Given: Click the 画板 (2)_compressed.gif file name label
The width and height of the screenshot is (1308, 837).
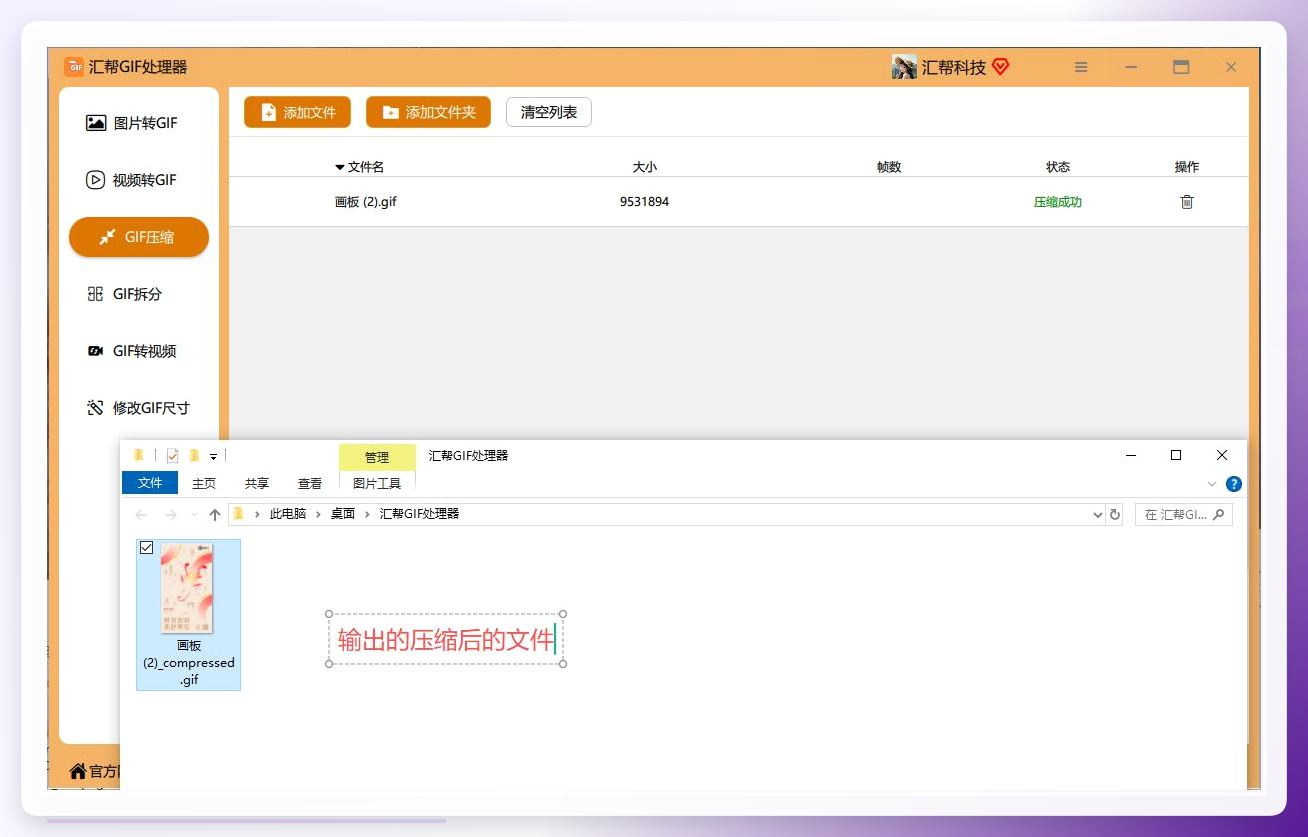Looking at the screenshot, I should pos(189,663).
